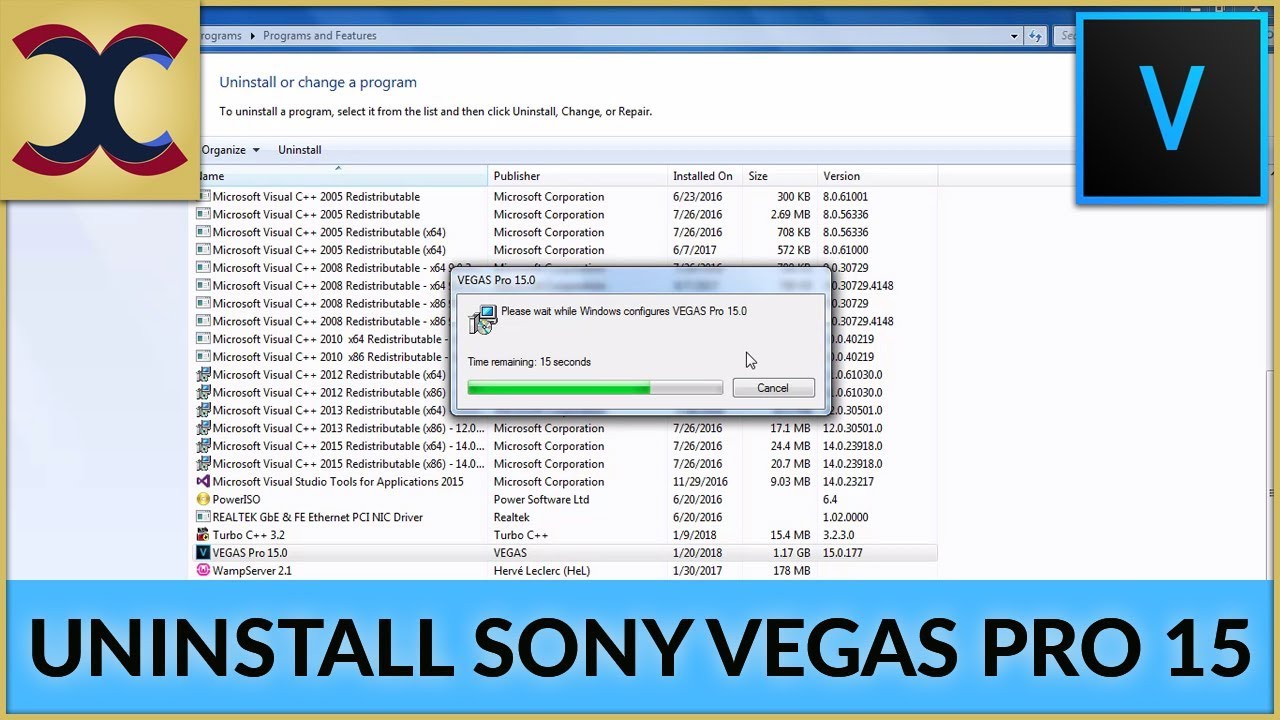
Task: Click the Uninstall or change a program heading
Action: (x=318, y=82)
